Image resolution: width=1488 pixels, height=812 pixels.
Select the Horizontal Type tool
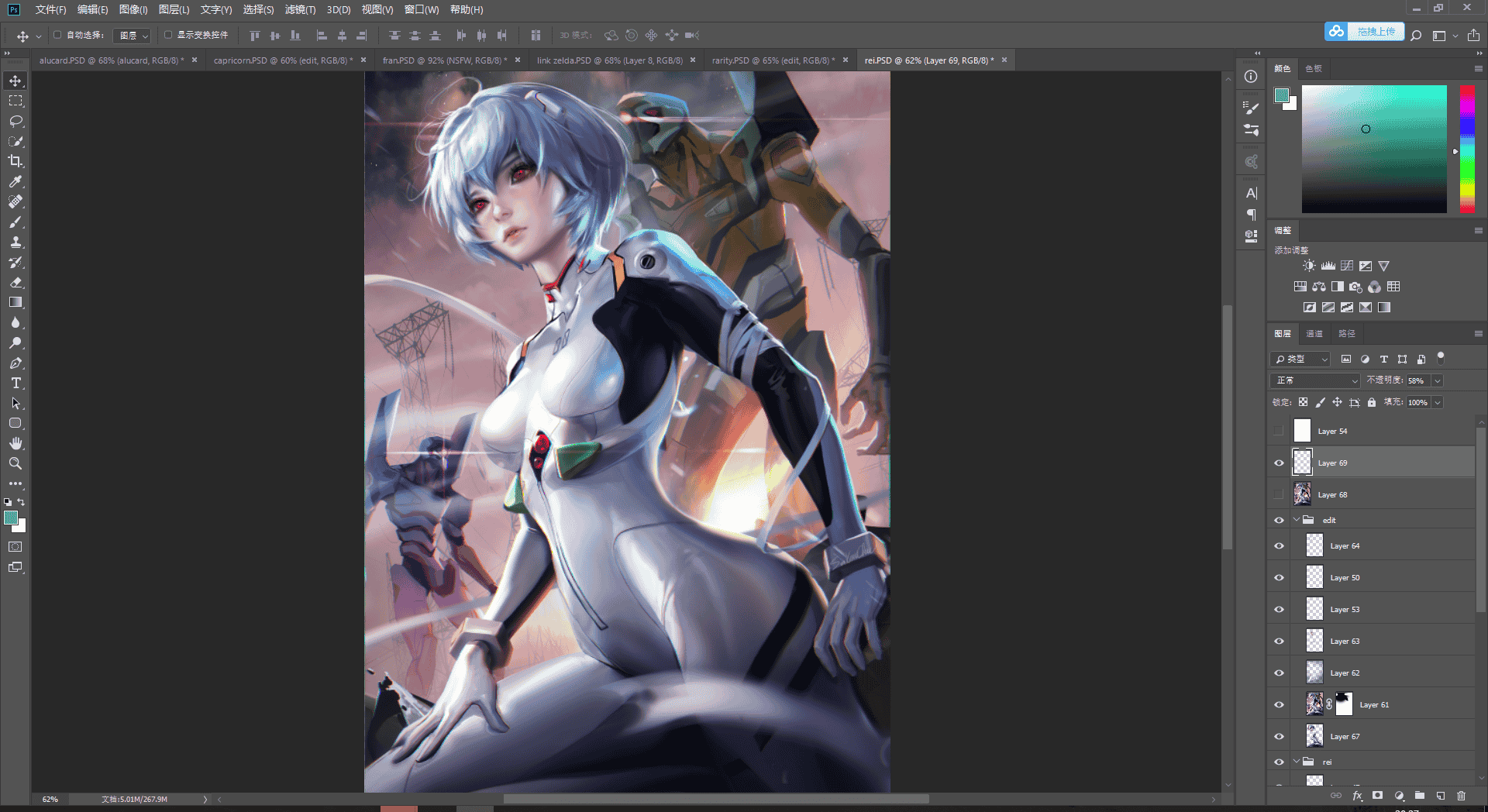click(15, 383)
